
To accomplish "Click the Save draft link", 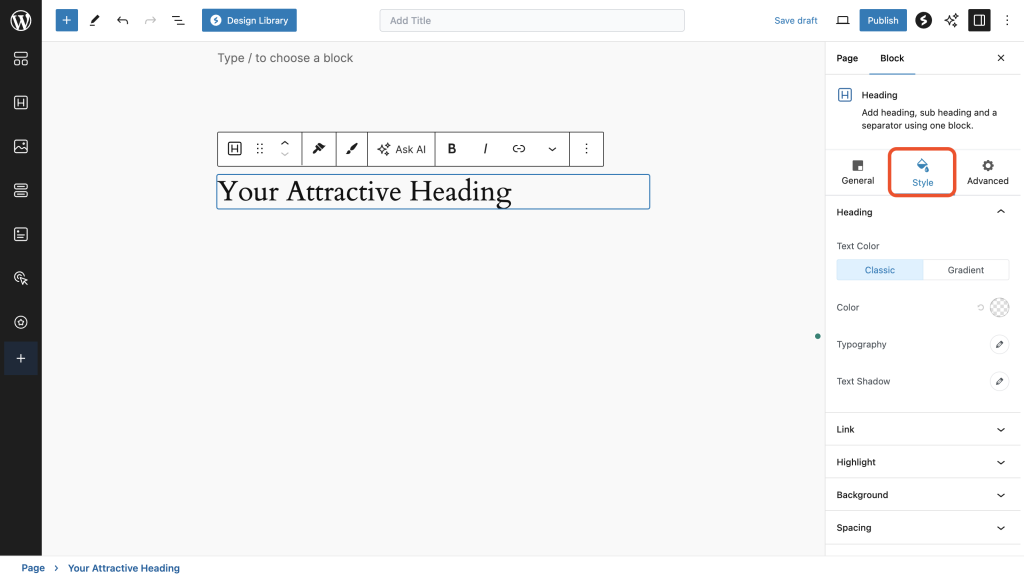I will (796, 20).
